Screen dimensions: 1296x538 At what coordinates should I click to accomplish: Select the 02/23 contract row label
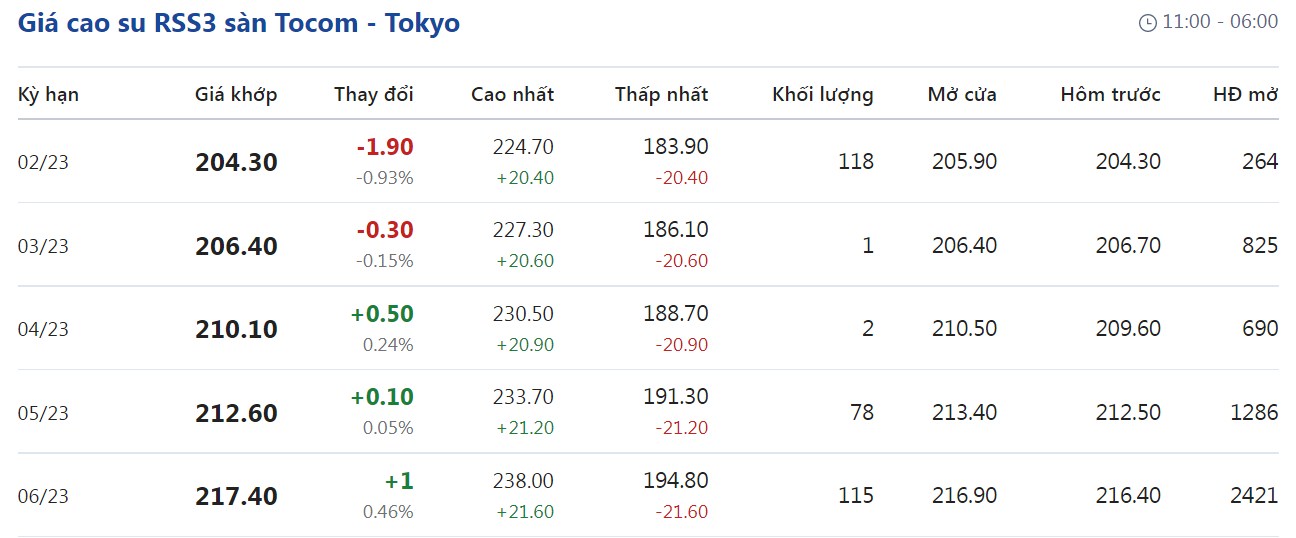click(43, 162)
